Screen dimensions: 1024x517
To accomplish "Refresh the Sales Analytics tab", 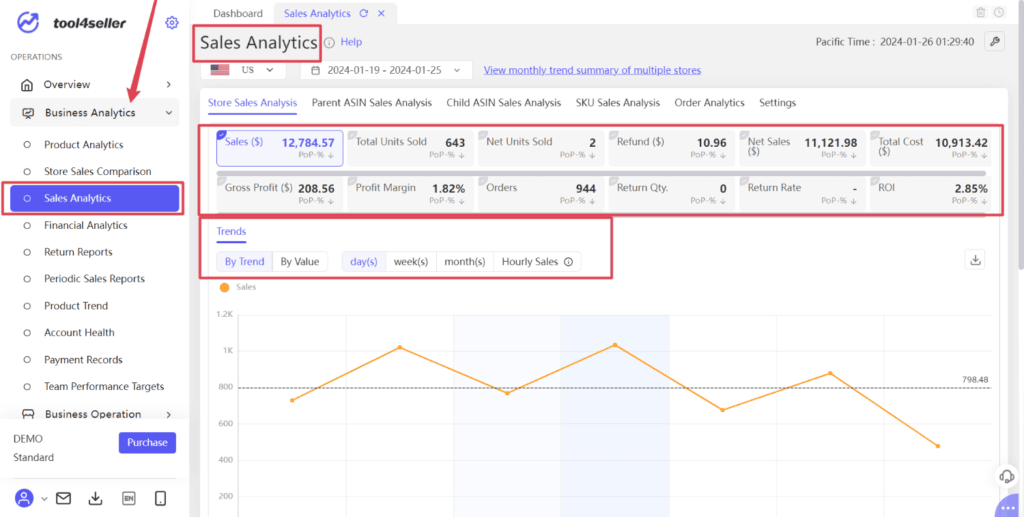I will (x=364, y=13).
